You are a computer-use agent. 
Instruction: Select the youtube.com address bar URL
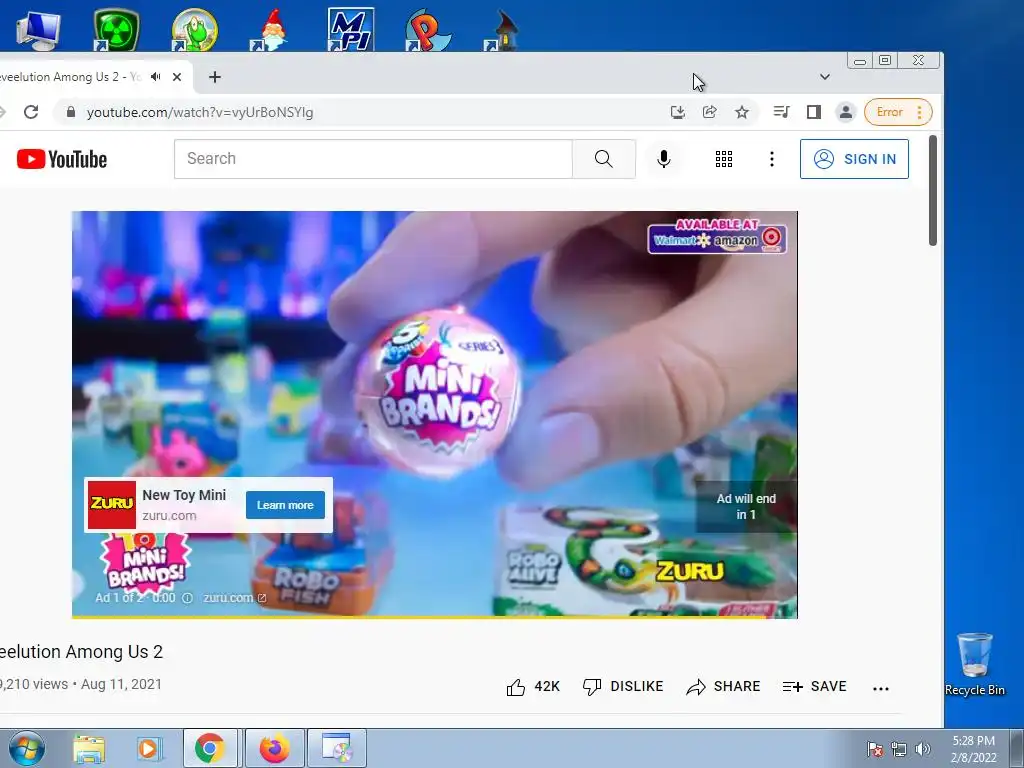coord(200,112)
